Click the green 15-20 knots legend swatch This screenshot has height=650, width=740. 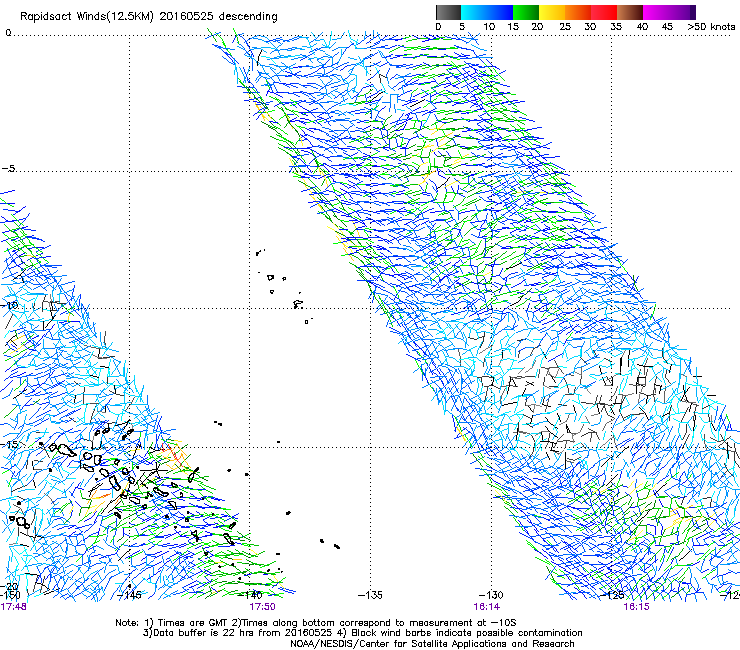526,12
